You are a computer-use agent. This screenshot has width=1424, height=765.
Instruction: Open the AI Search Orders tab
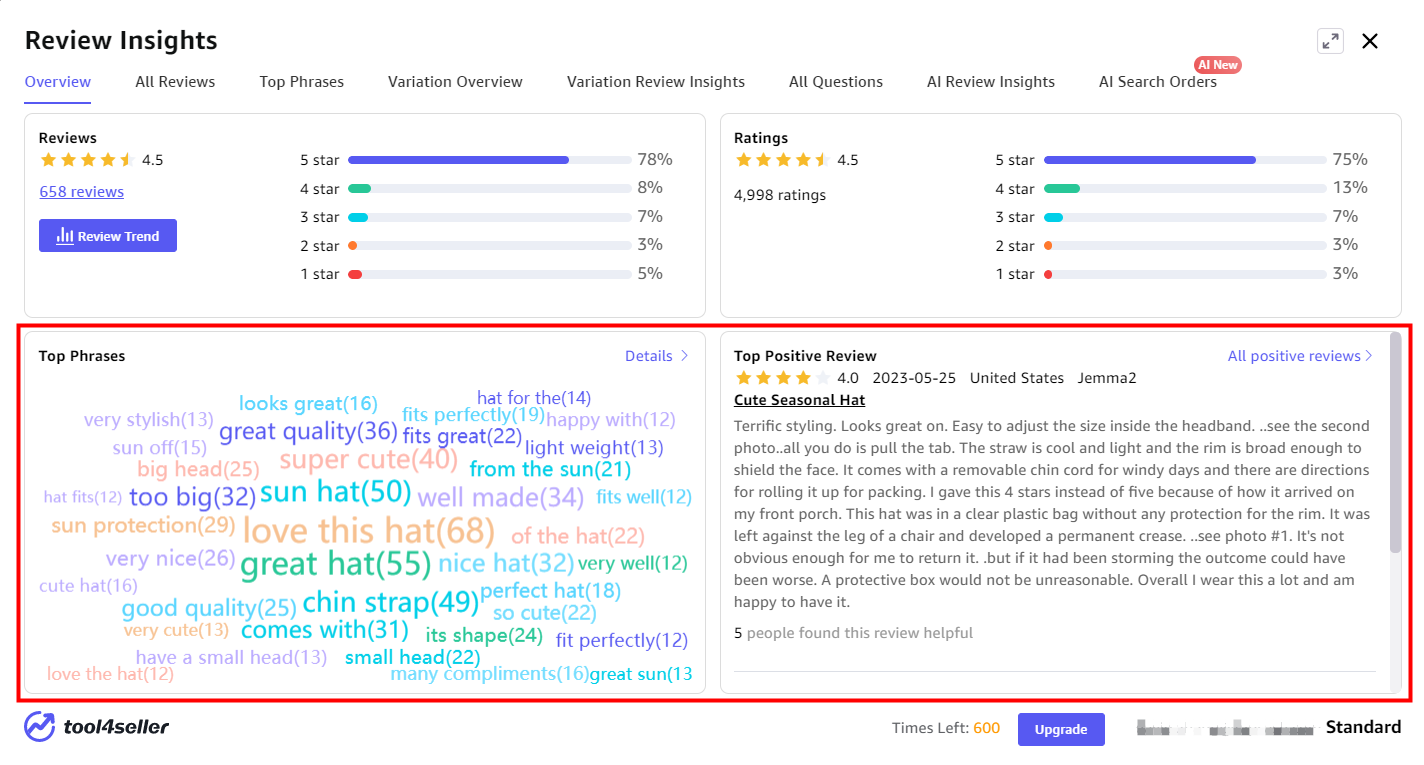[x=1157, y=82]
